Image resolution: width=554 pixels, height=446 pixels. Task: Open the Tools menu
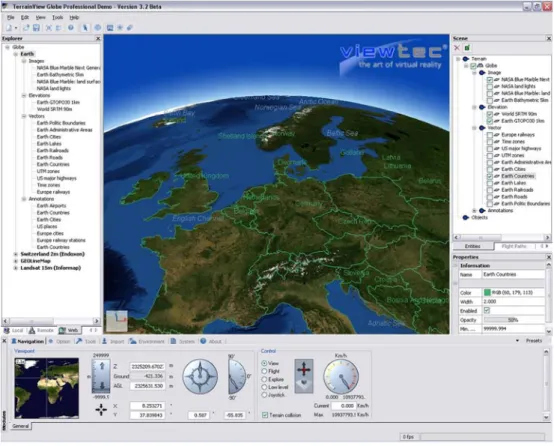point(58,17)
